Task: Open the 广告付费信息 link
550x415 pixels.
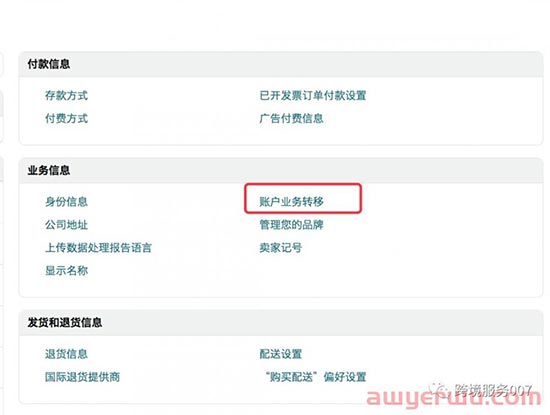Action: click(291, 119)
